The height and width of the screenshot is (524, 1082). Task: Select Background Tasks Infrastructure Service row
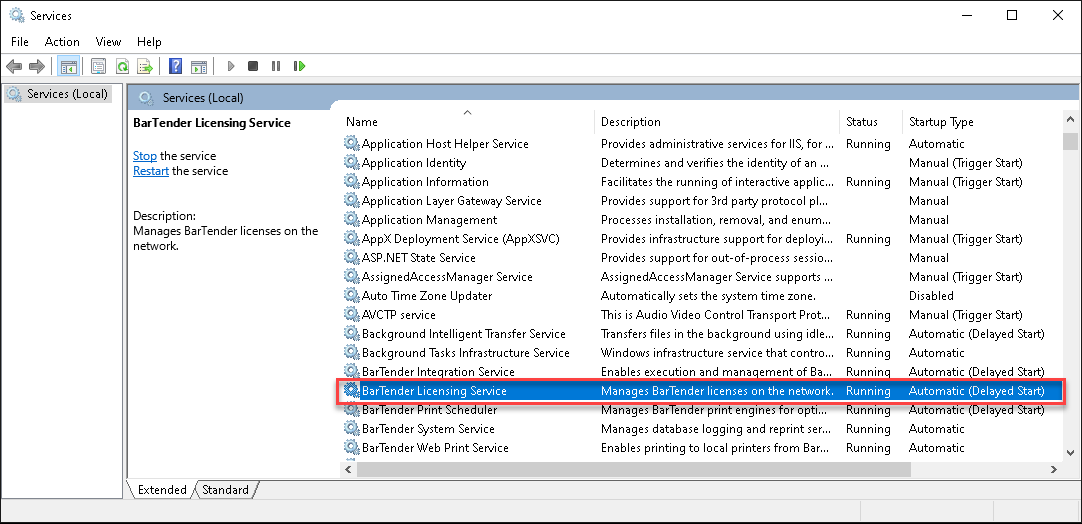702,353
